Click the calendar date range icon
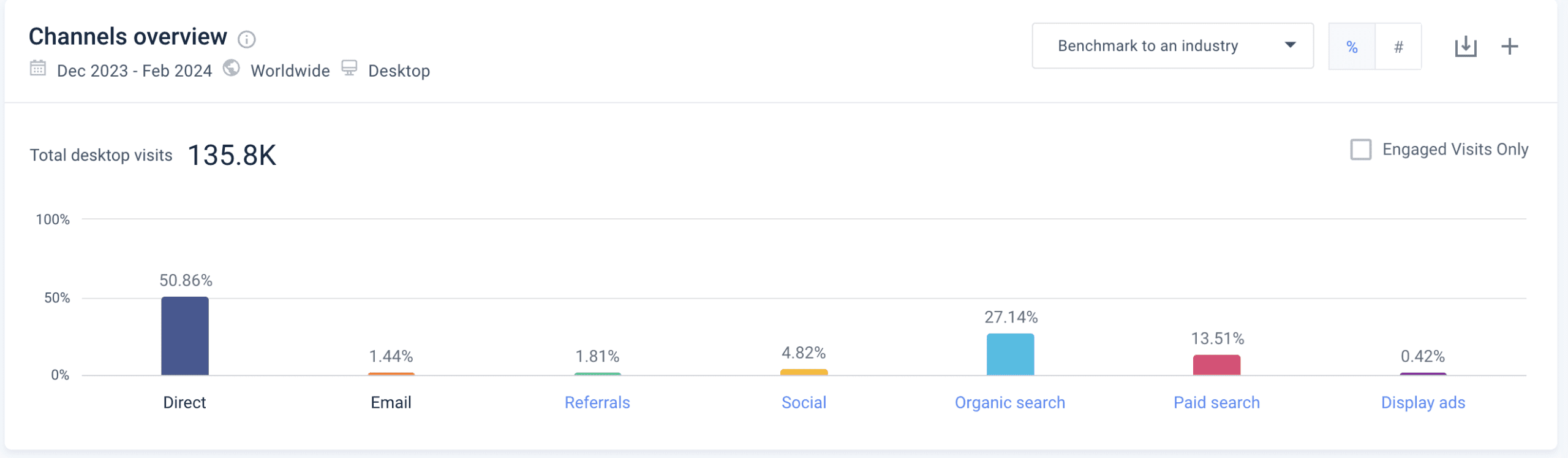This screenshot has height=458, width=1568. coord(38,67)
